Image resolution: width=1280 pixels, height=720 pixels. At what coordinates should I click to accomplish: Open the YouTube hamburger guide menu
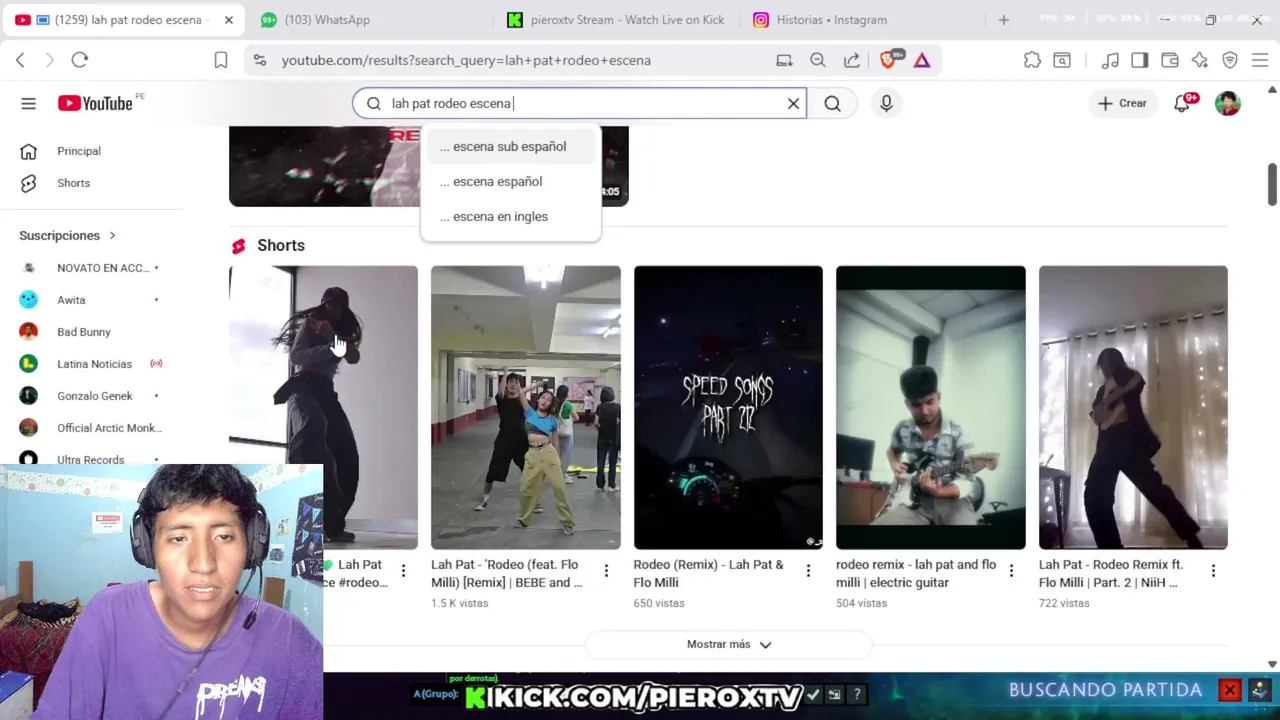[28, 103]
